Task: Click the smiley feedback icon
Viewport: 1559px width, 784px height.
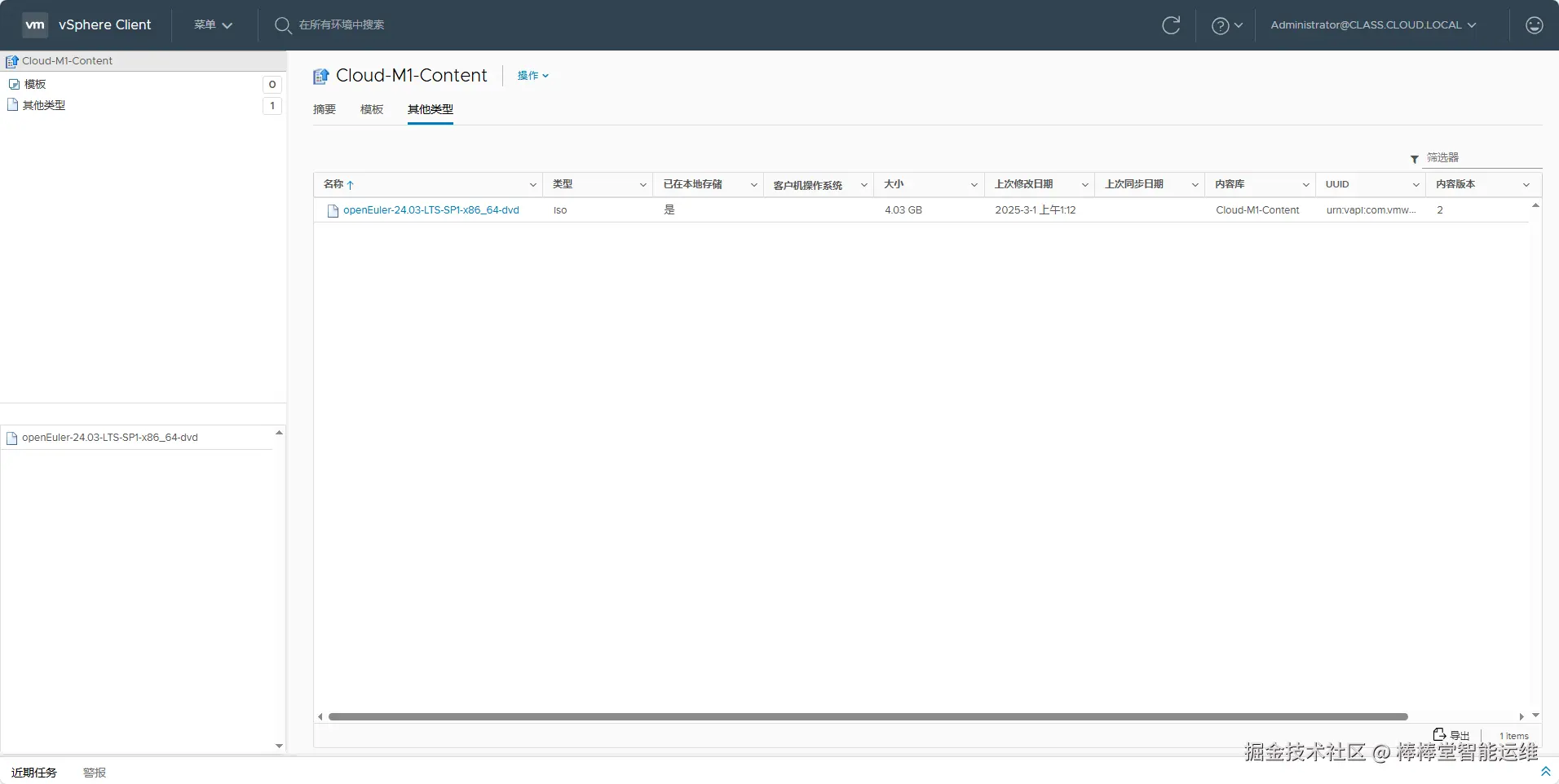Action: (1535, 25)
